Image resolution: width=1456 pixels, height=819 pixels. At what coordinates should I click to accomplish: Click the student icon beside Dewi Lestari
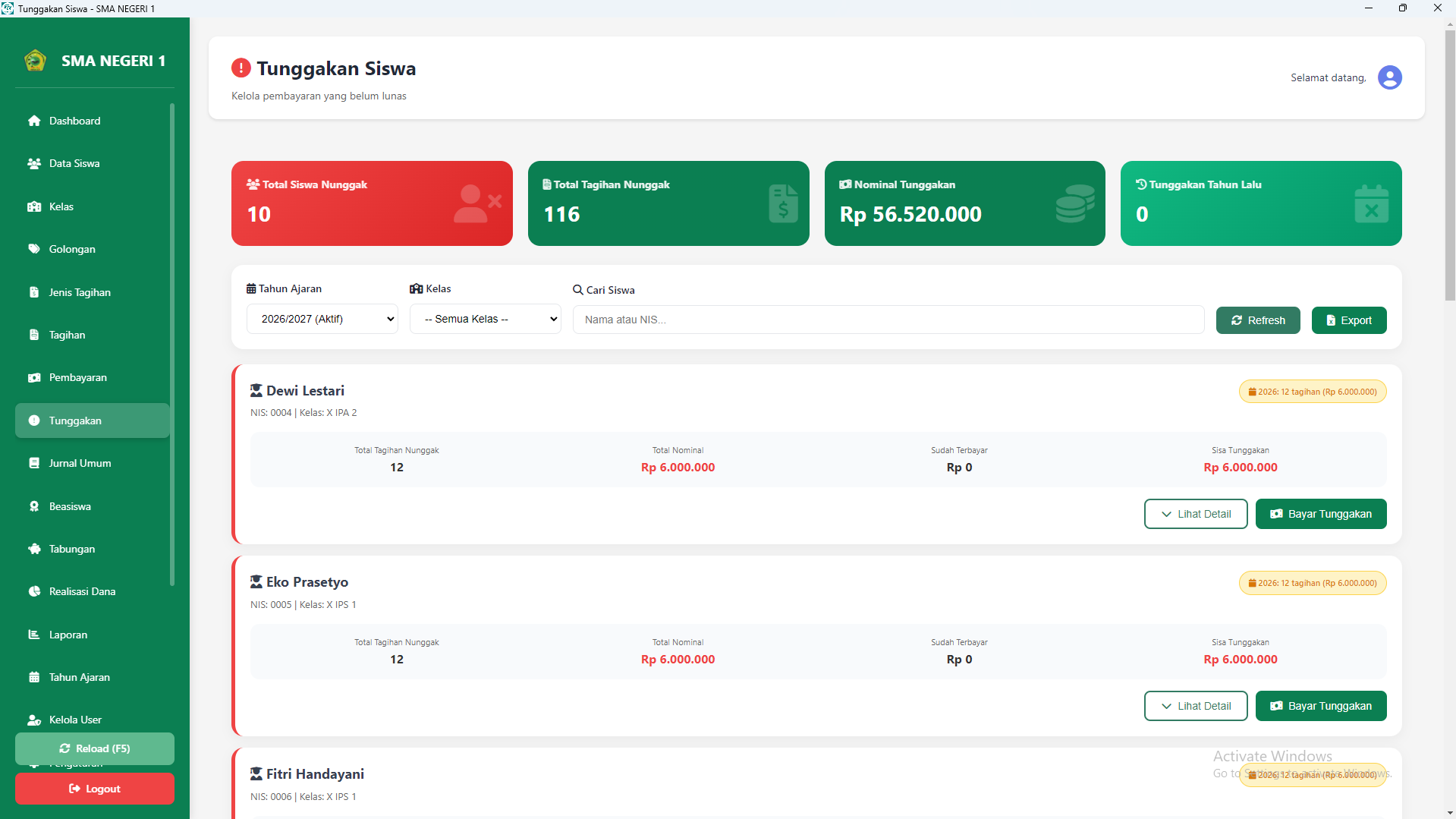tap(256, 391)
